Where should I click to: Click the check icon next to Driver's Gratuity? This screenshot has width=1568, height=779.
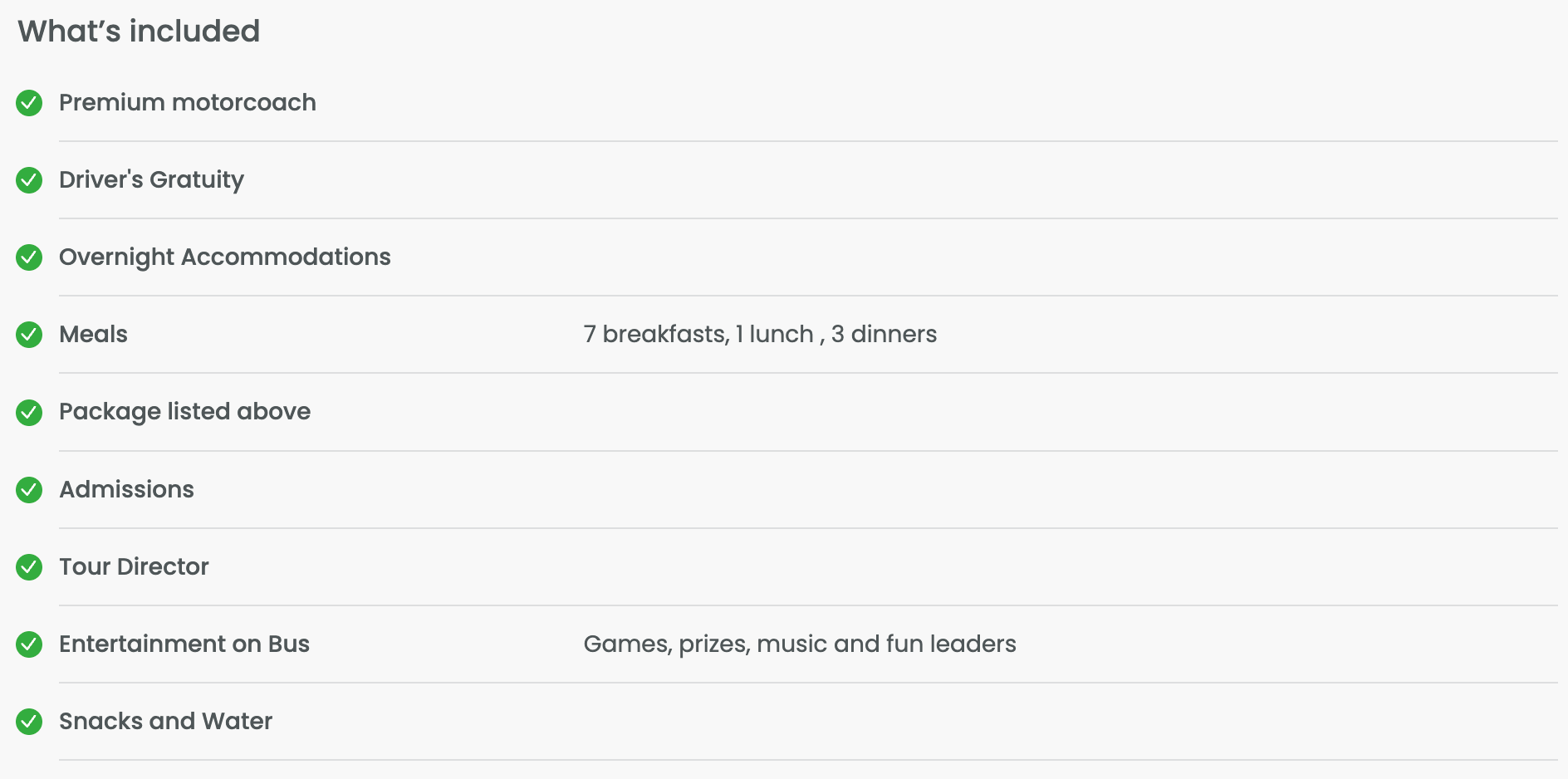(29, 180)
